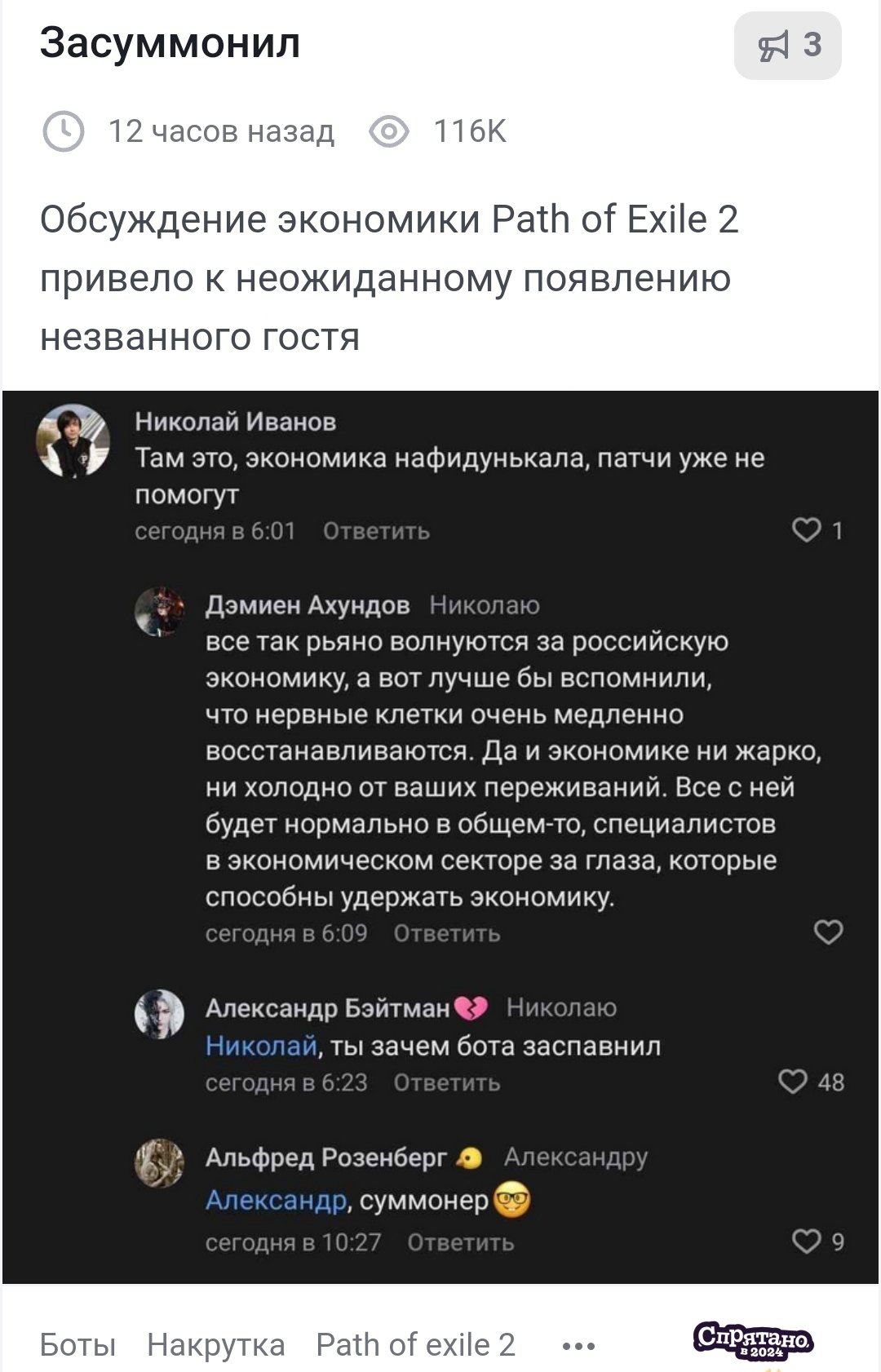
Task: Click the nerd face emoji in Розенберг's comment
Action: 513,1199
